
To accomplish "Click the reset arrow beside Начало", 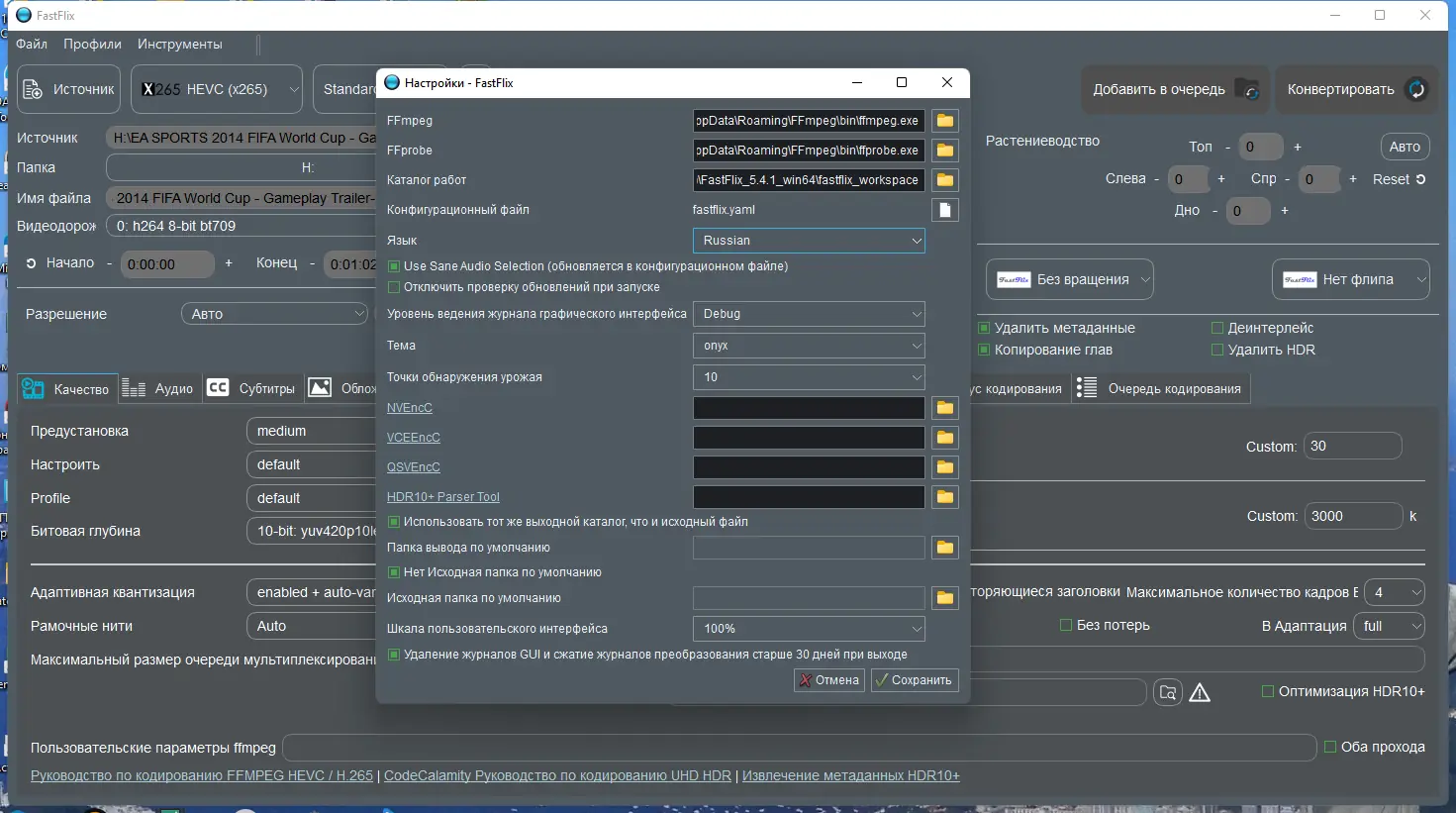I will [31, 263].
